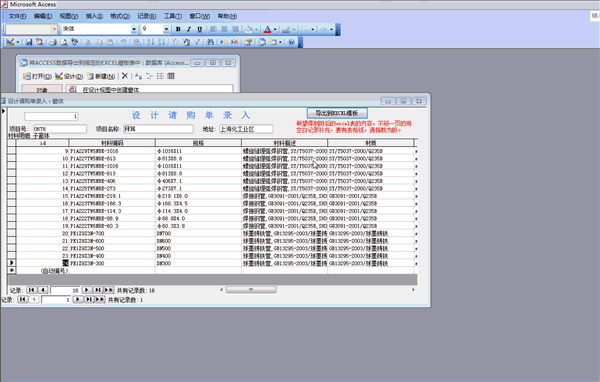Click the scroll right arrow of subform
The height and width of the screenshot is (382, 600).
pos(413,290)
